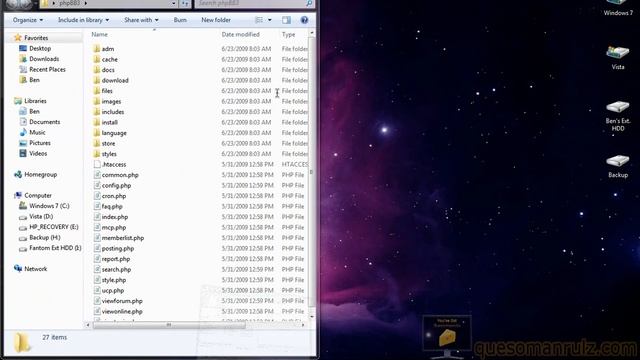
Task: Select the docs folder
Action: (x=108, y=70)
